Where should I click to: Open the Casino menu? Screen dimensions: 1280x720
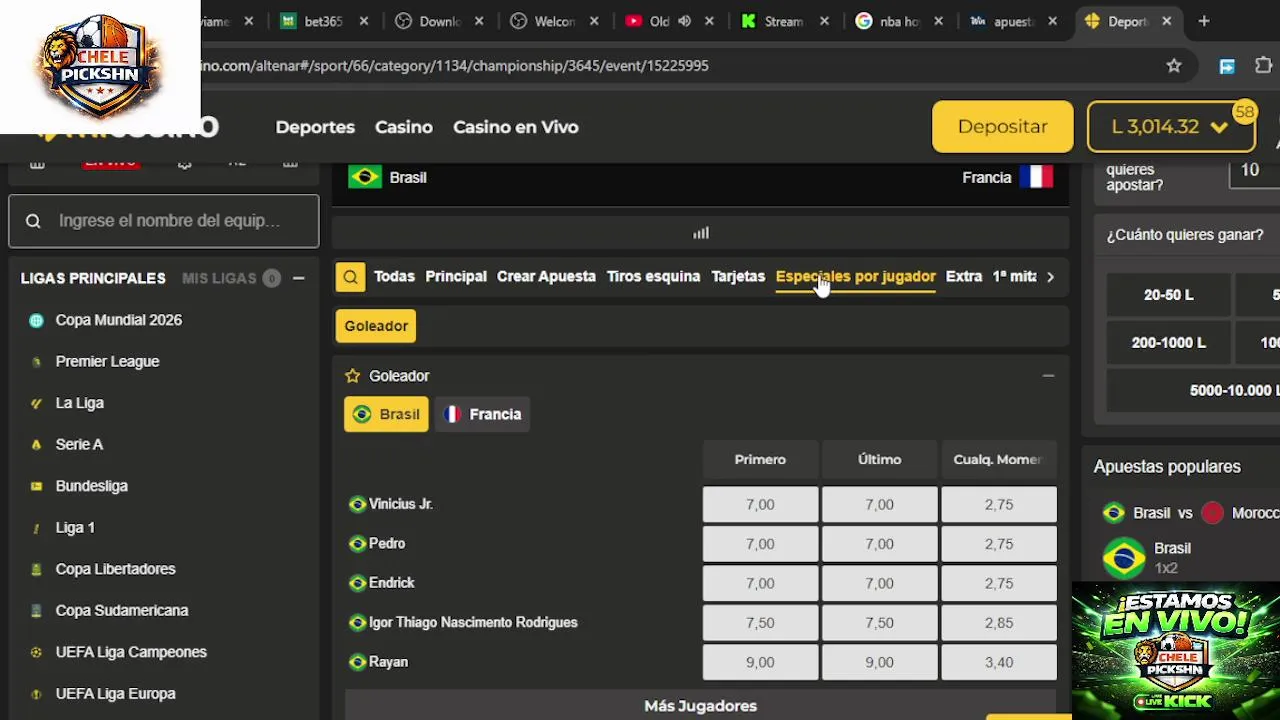(x=404, y=127)
